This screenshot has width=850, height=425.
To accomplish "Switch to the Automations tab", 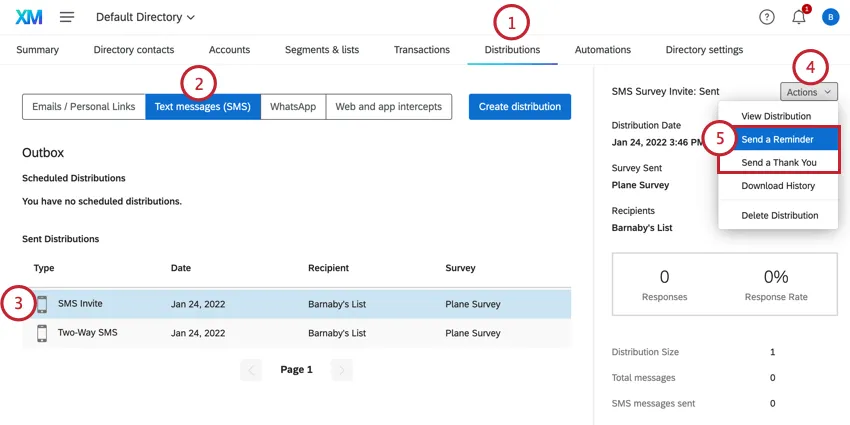I will click(602, 50).
